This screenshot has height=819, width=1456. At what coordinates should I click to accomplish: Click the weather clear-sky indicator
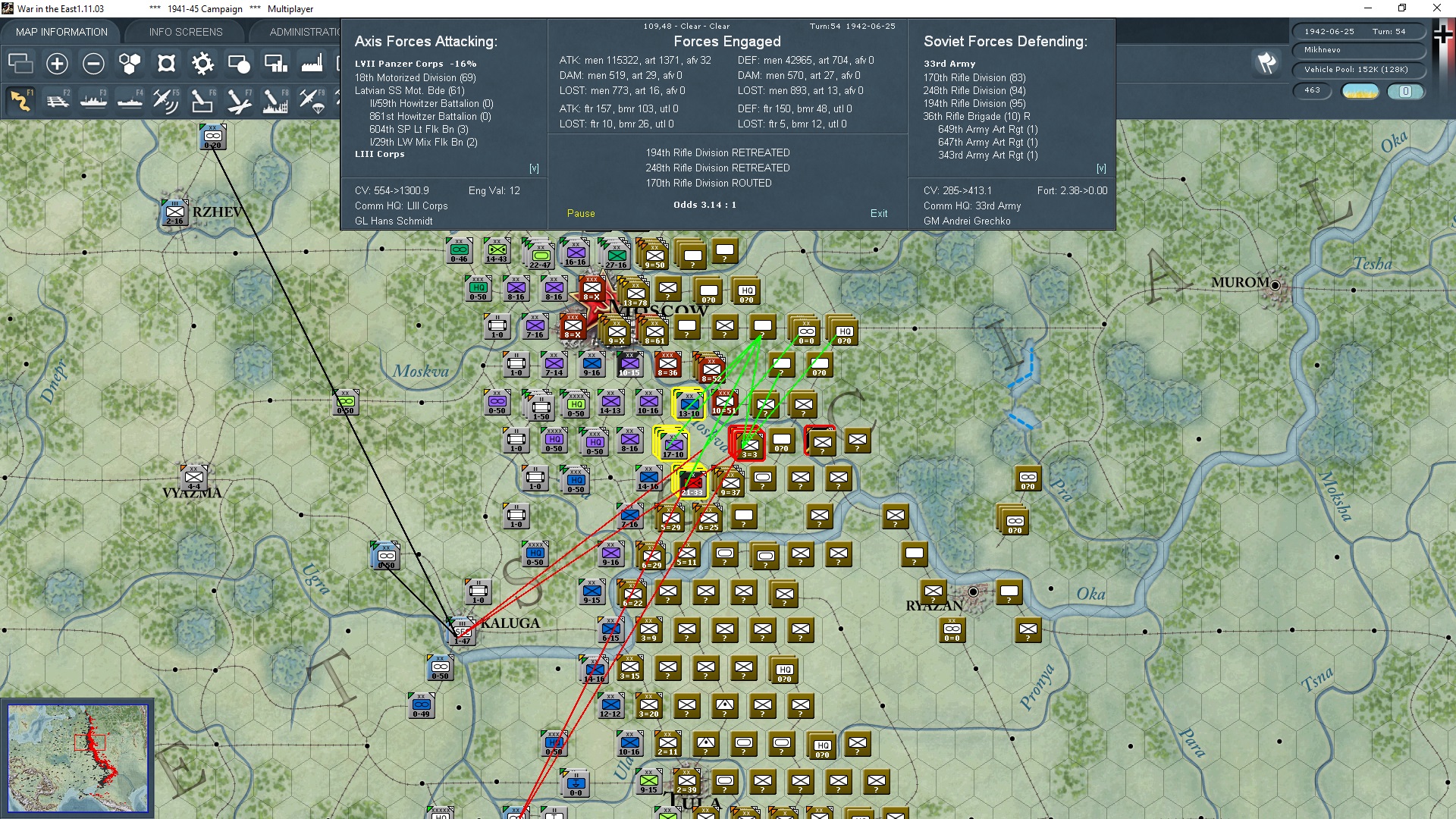pyautogui.click(x=1360, y=91)
